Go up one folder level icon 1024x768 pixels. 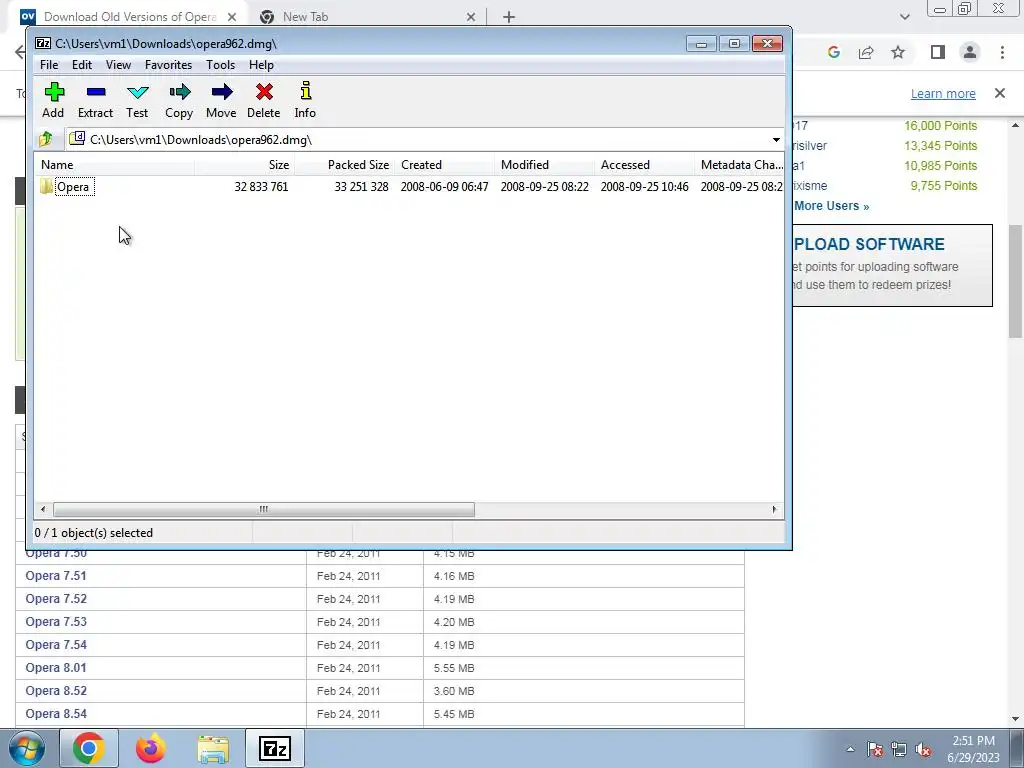(46, 139)
